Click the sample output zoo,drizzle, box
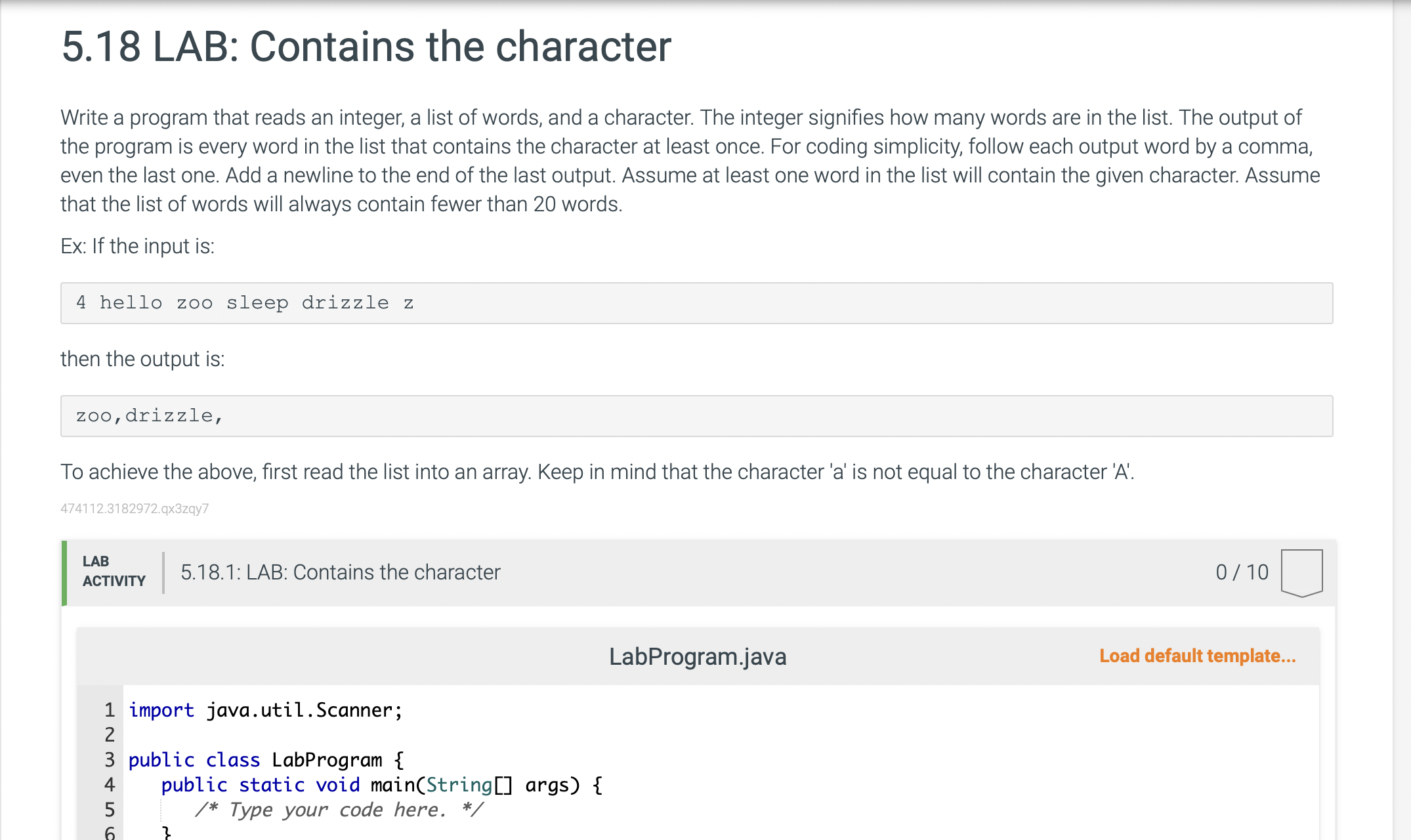Viewport: 1411px width, 840px height. (x=696, y=416)
